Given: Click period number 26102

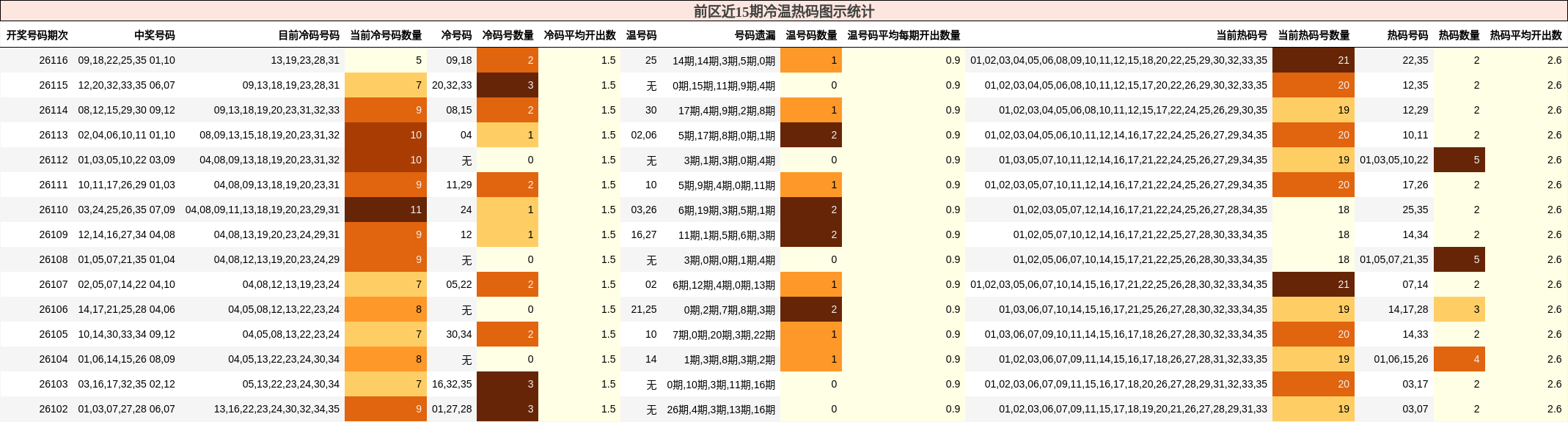Looking at the screenshot, I should point(54,409).
